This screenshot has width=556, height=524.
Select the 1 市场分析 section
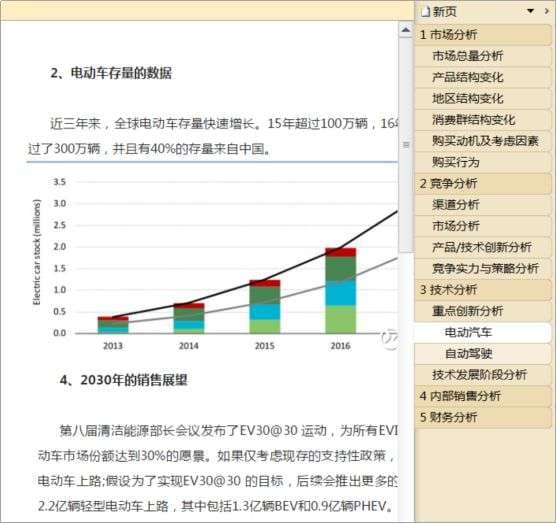483,35
